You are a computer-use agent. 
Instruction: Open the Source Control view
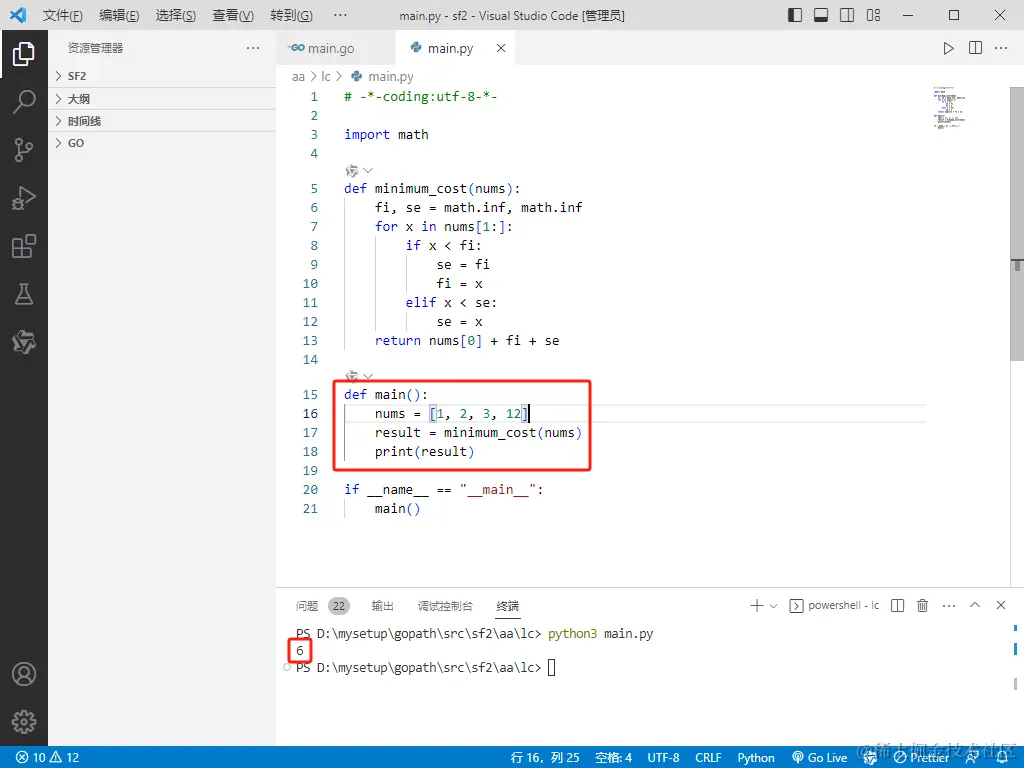tap(24, 150)
